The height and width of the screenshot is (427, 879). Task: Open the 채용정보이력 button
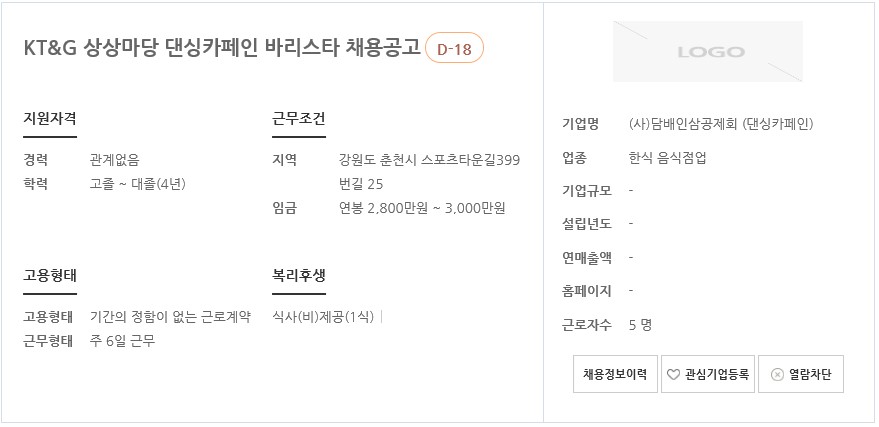click(x=616, y=374)
